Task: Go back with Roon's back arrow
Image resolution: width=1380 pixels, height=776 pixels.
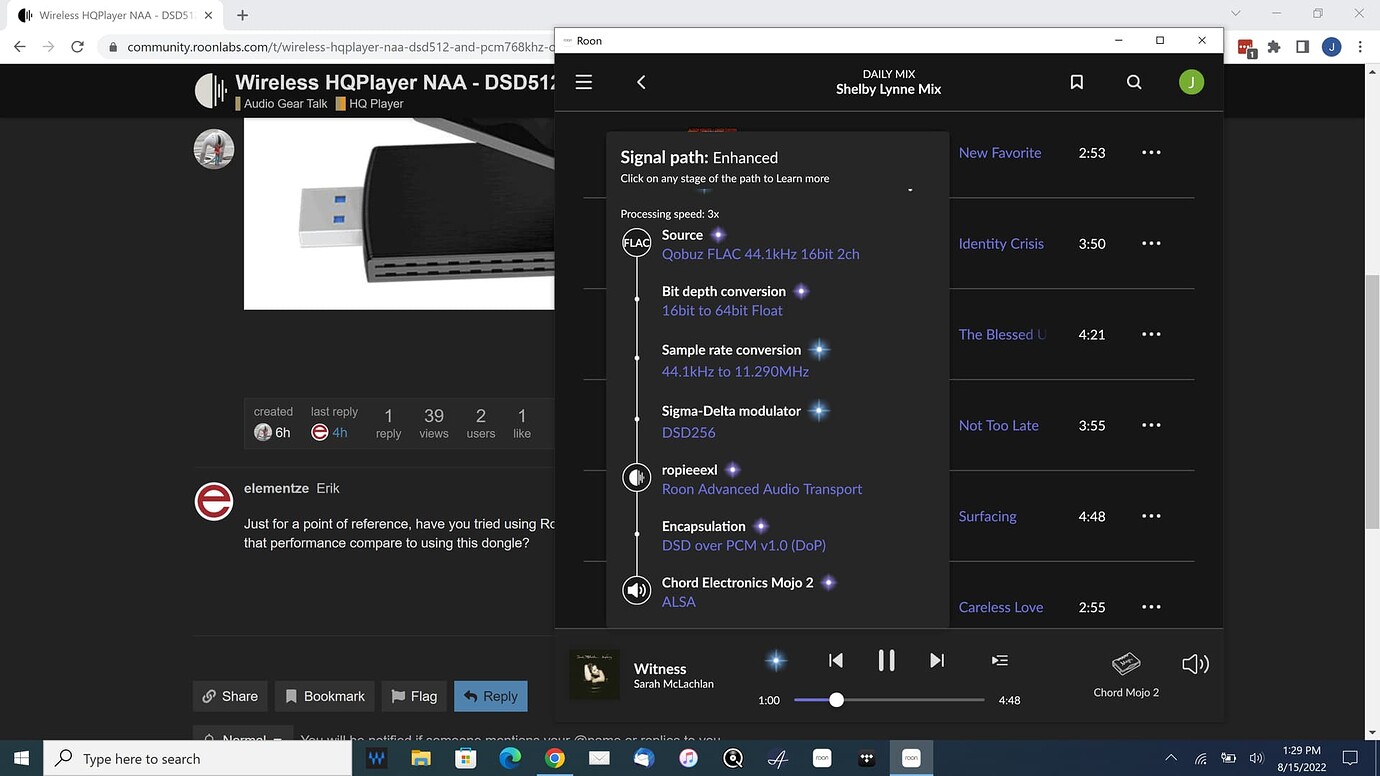Action: 641,82
